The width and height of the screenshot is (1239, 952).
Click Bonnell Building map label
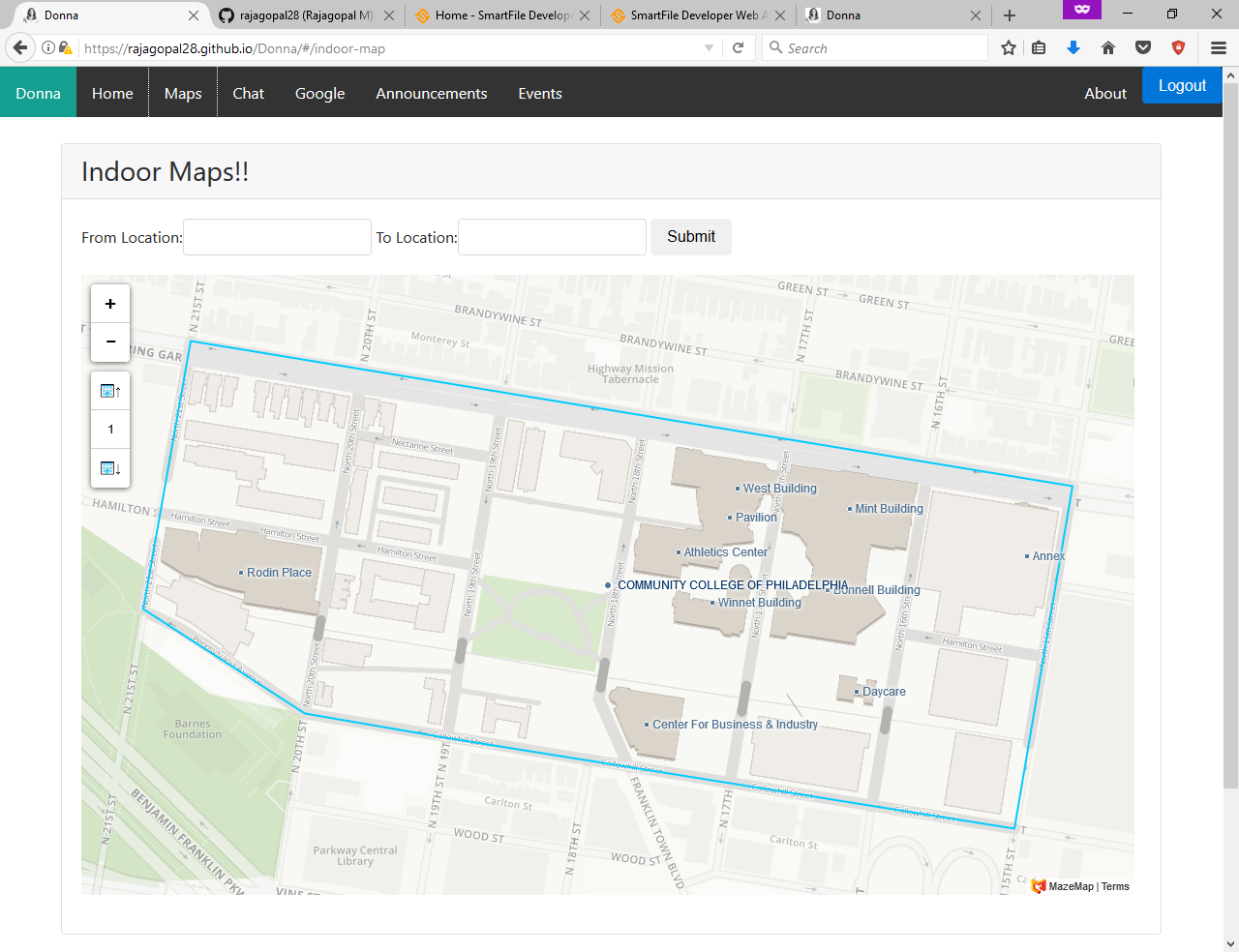pyautogui.click(x=877, y=590)
